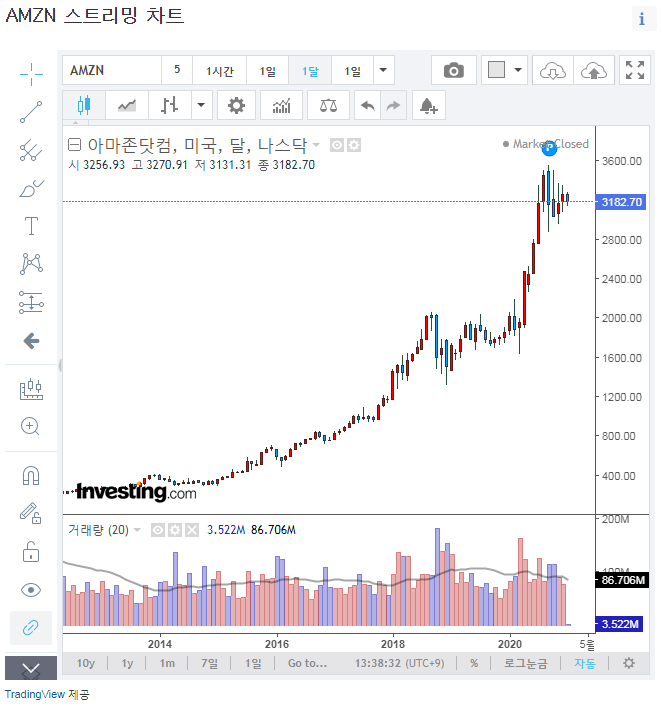Set range to 1y
The image size is (663, 710).
[x=127, y=663]
